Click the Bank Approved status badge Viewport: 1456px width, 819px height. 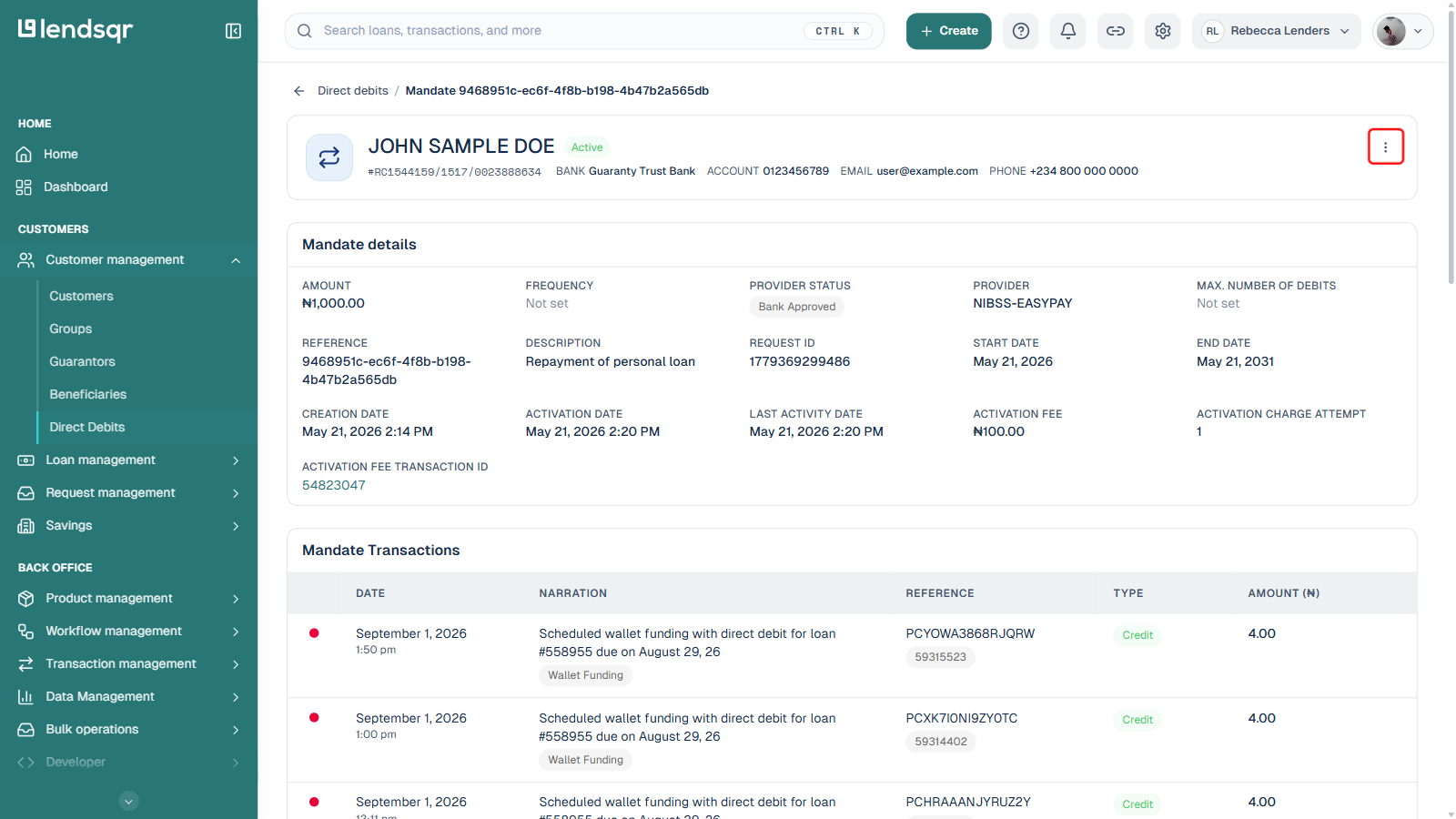click(x=797, y=307)
